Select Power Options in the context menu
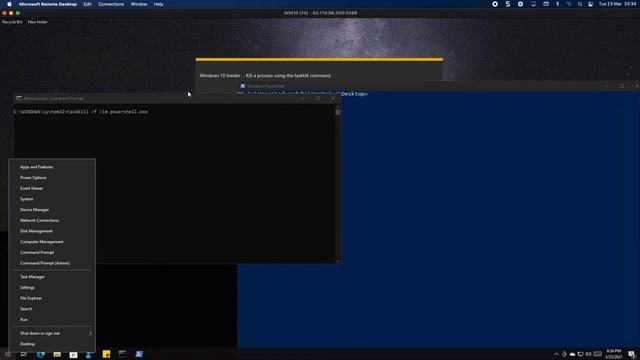Image resolution: width=640 pixels, height=360 pixels. click(52, 178)
